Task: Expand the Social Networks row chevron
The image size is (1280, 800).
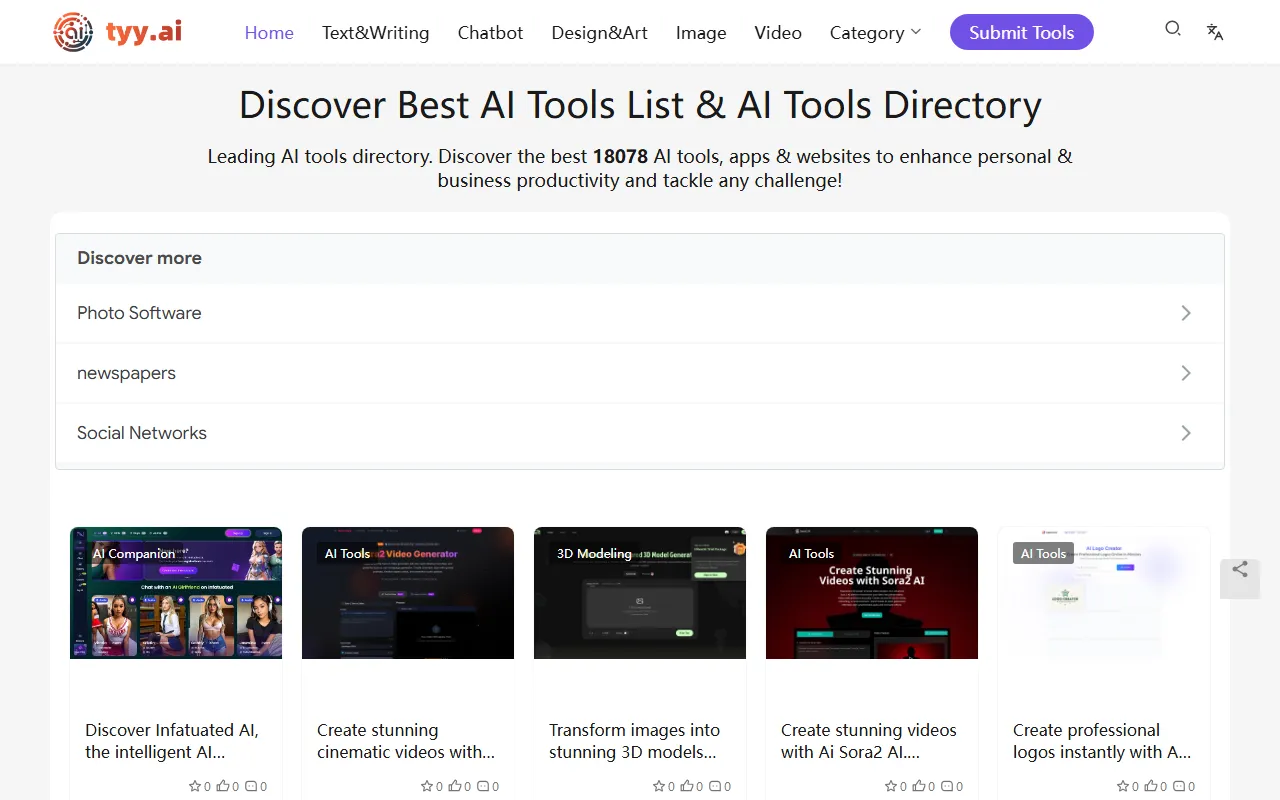Action: [1186, 433]
